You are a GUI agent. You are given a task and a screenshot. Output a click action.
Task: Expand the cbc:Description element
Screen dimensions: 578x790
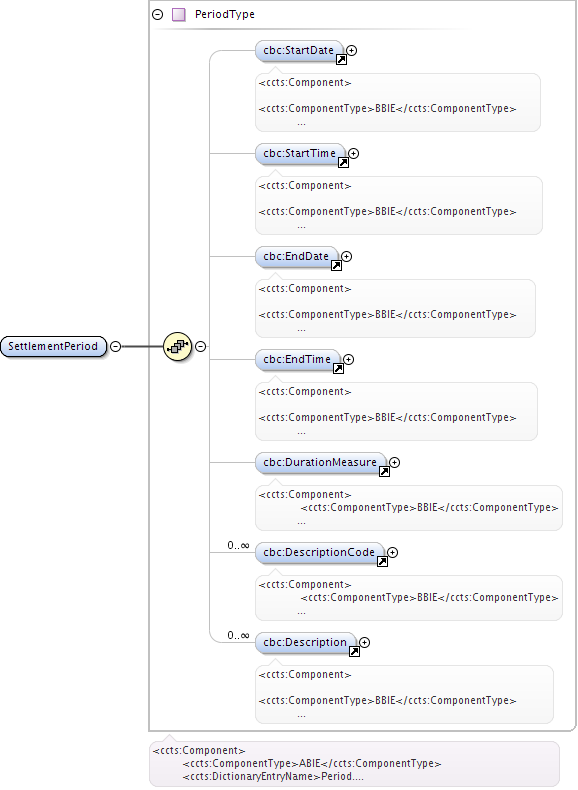tap(365, 642)
